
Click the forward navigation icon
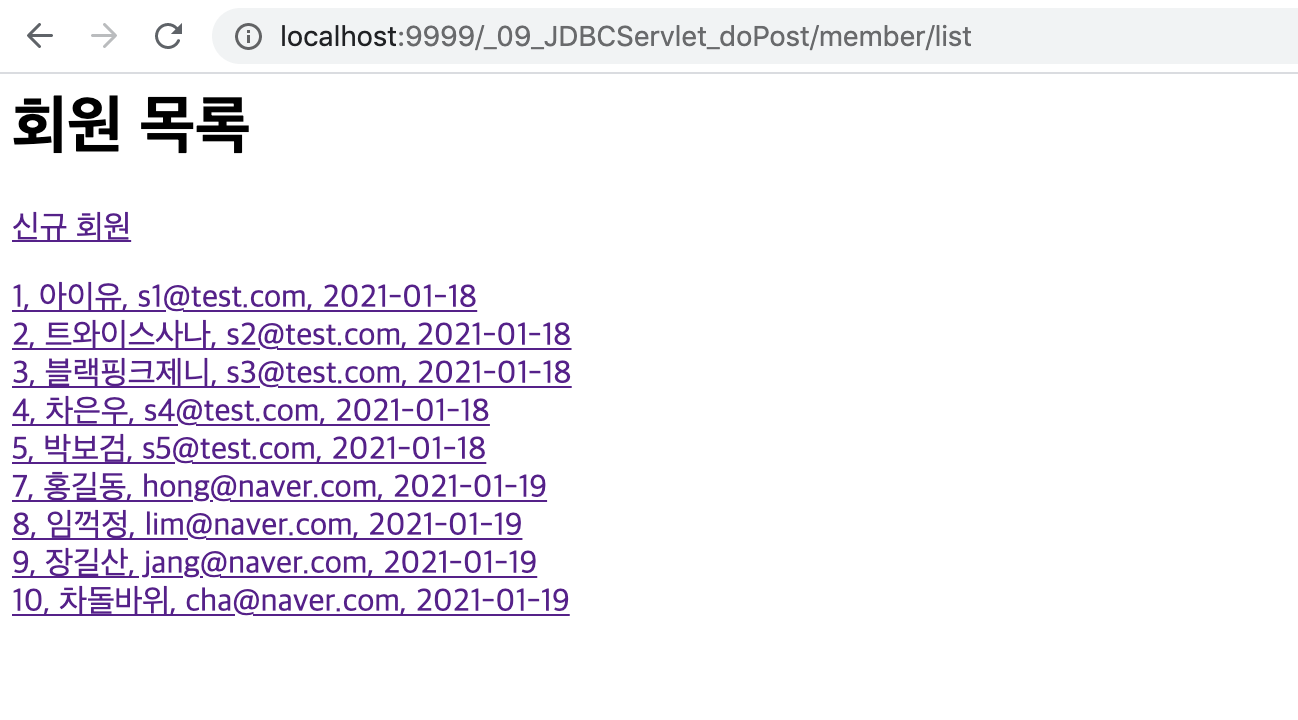[x=103, y=36]
